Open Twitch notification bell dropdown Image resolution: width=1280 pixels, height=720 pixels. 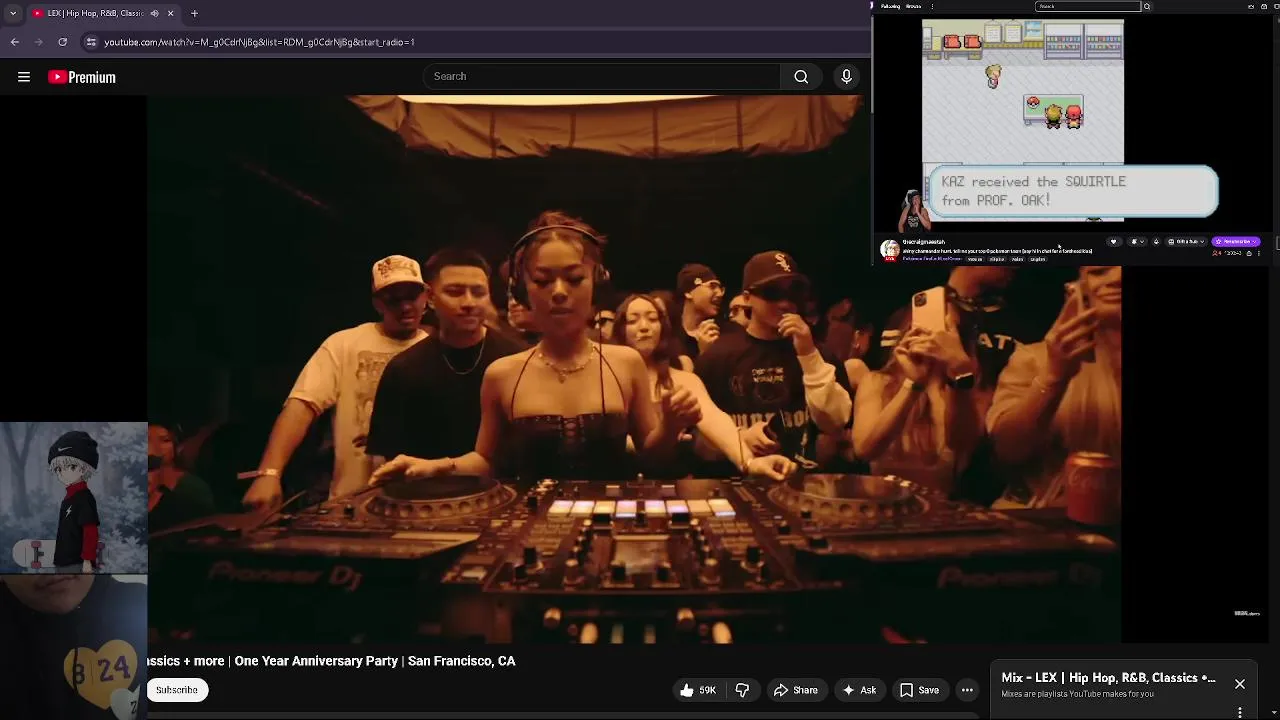[1137, 242]
